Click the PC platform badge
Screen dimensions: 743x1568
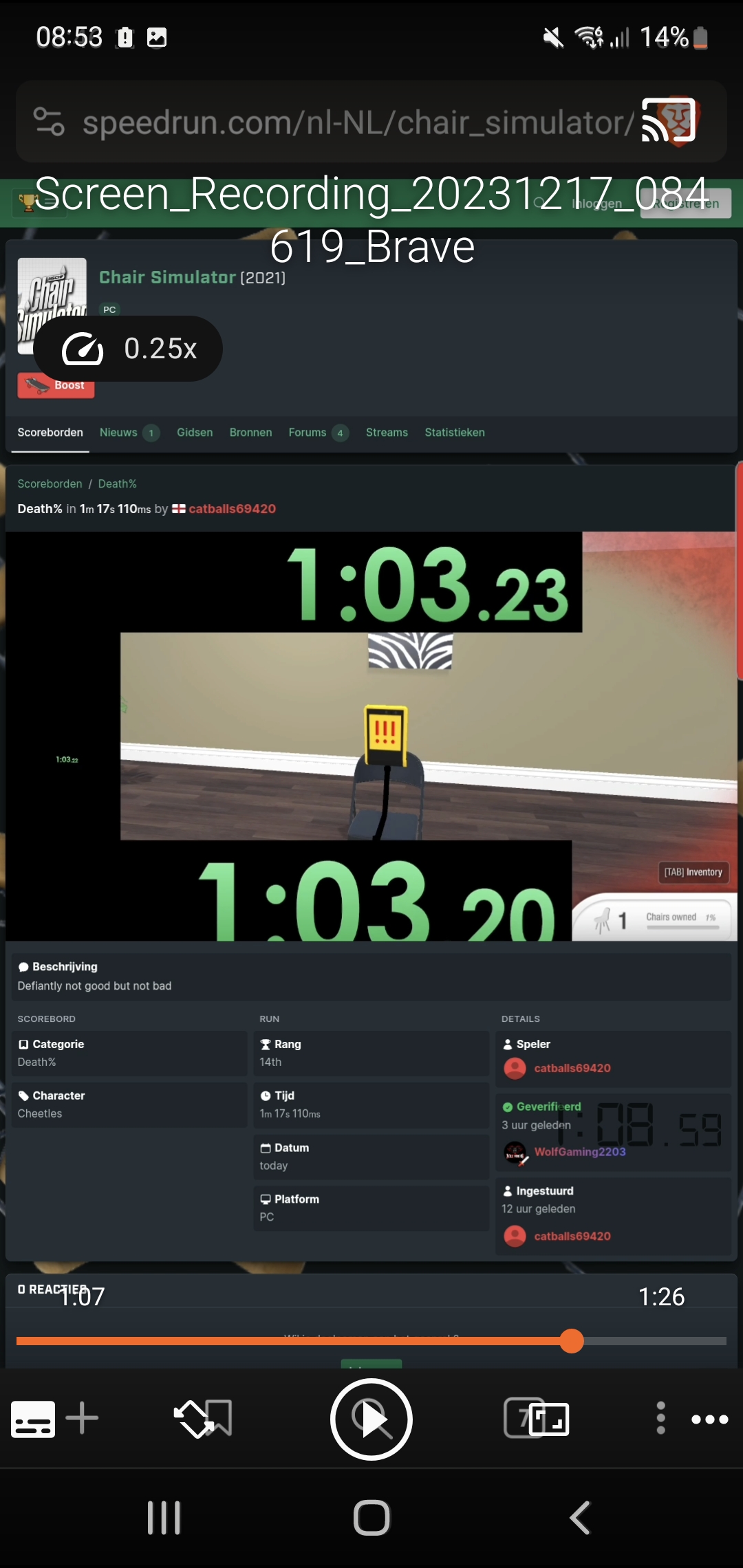pos(109,309)
